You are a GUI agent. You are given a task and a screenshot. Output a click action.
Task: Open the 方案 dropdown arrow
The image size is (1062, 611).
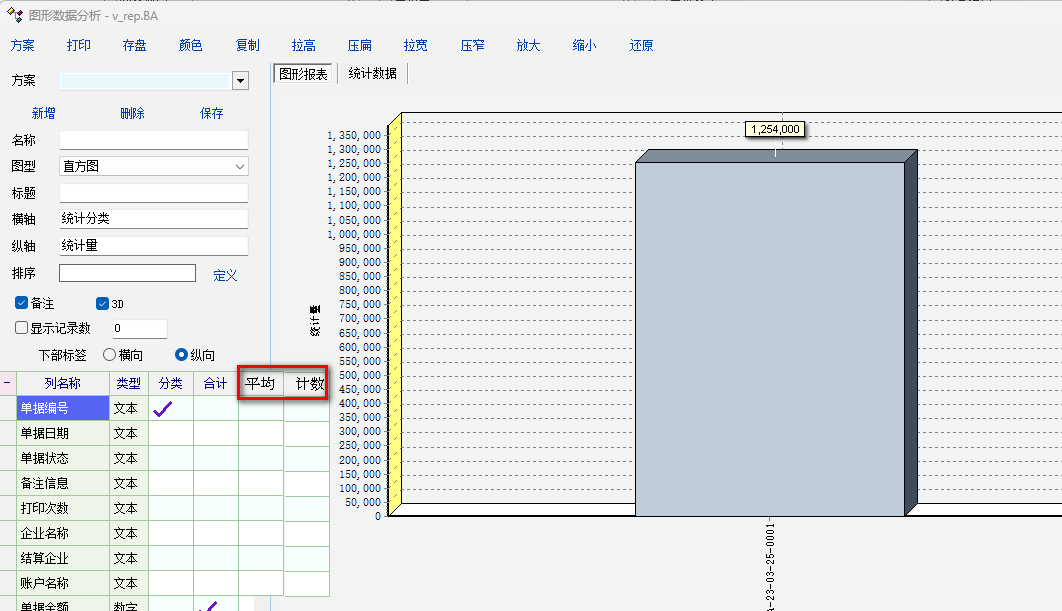coord(240,81)
